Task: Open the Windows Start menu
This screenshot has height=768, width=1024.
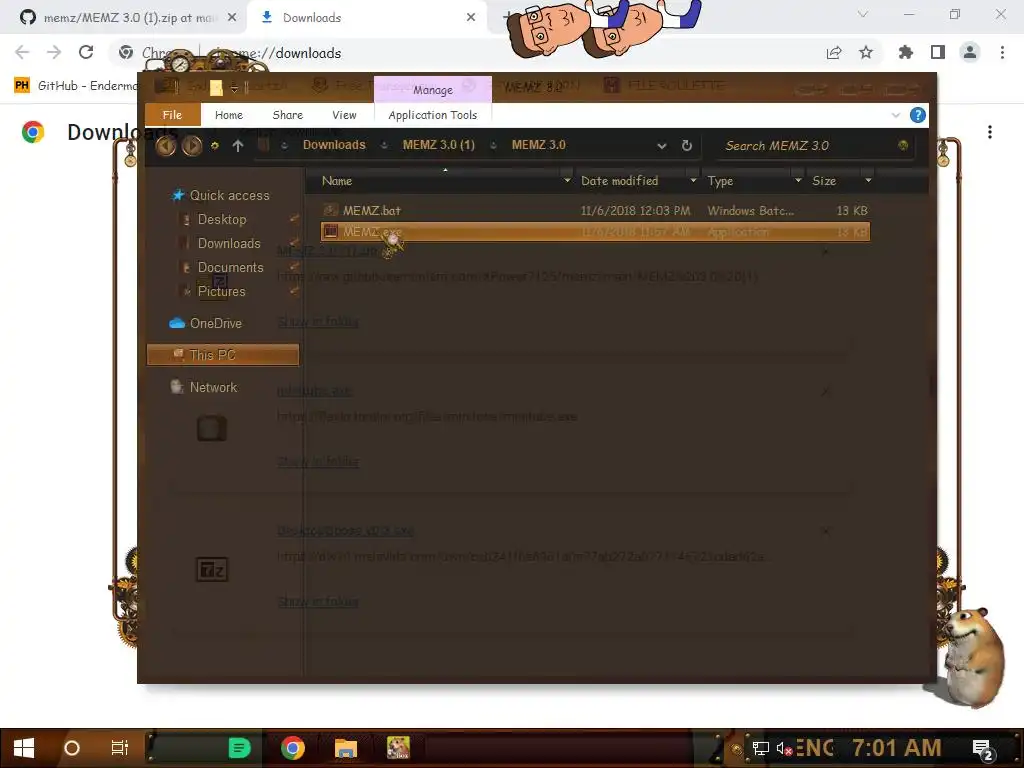Action: click(24, 748)
